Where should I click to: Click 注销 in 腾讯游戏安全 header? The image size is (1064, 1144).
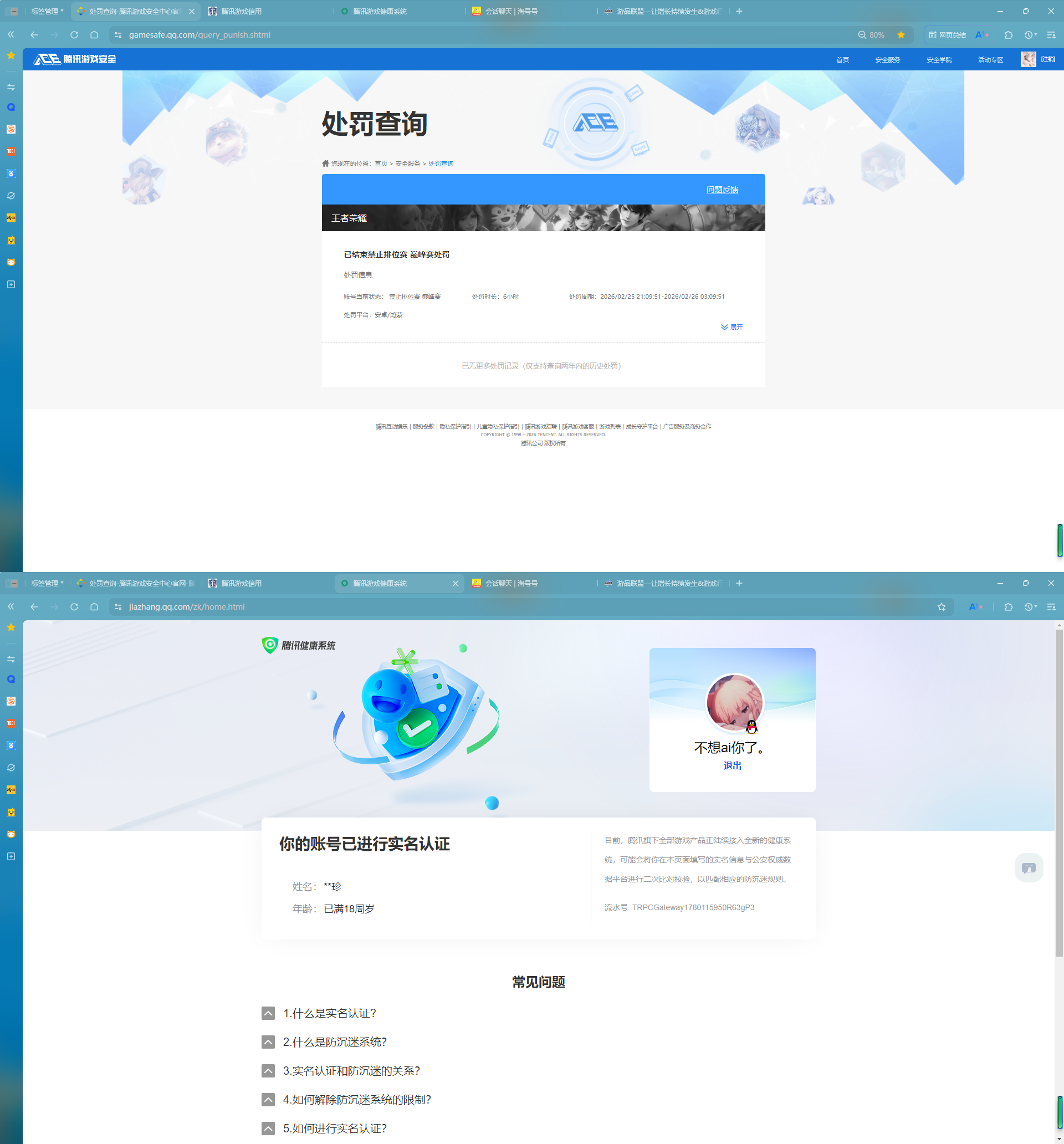tap(1048, 59)
